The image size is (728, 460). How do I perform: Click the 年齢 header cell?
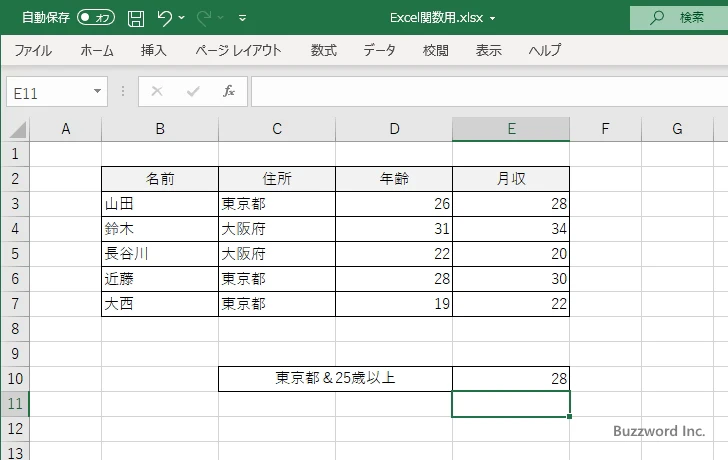[394, 179]
